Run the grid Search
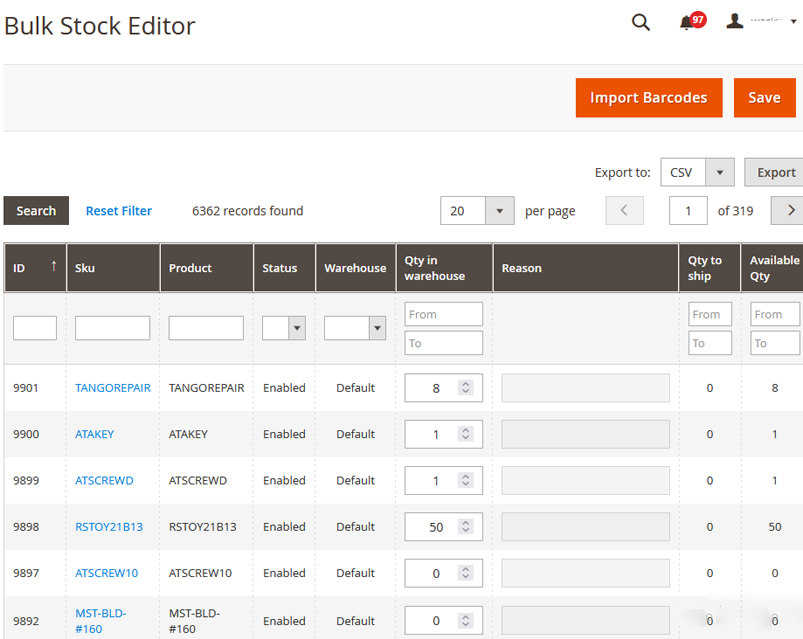 pyautogui.click(x=35, y=210)
